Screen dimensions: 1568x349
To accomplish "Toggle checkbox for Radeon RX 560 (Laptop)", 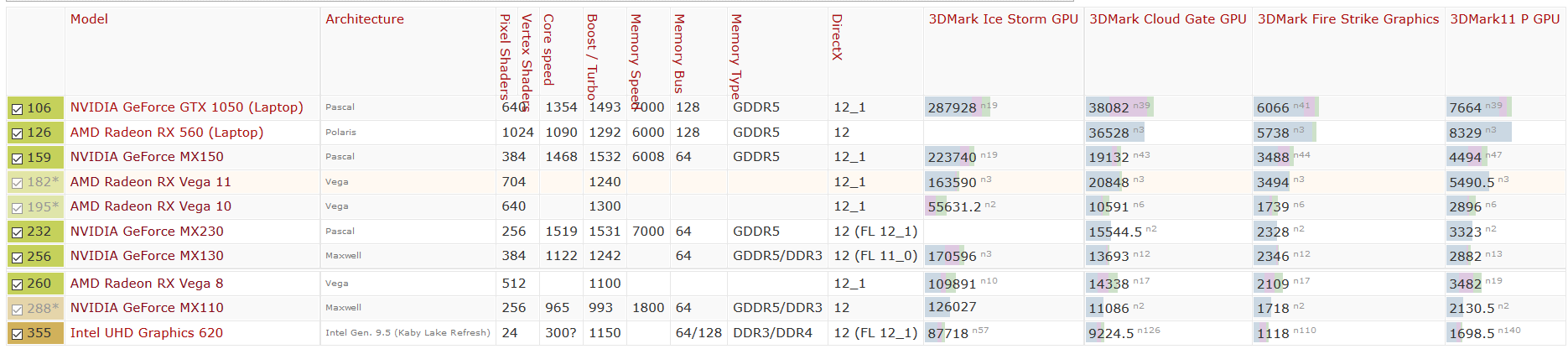I will [x=17, y=133].
